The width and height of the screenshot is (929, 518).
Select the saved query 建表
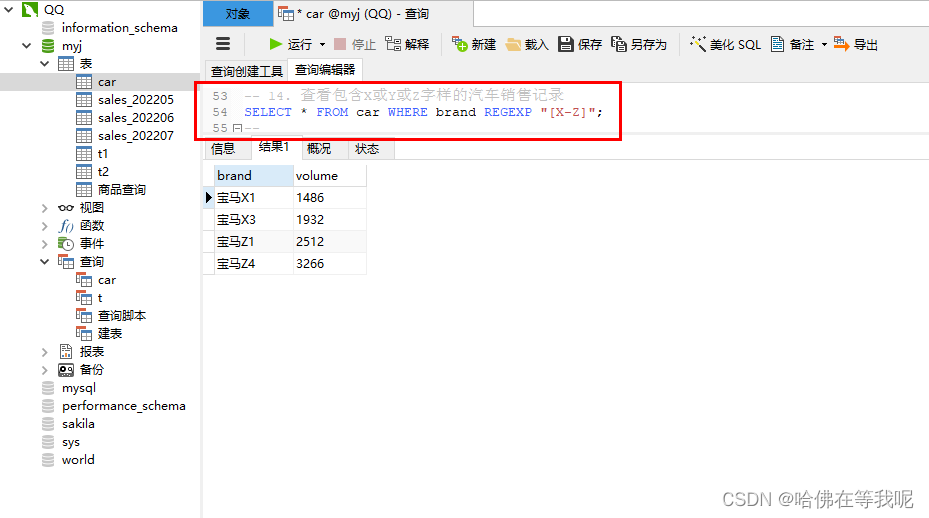pyautogui.click(x=110, y=334)
